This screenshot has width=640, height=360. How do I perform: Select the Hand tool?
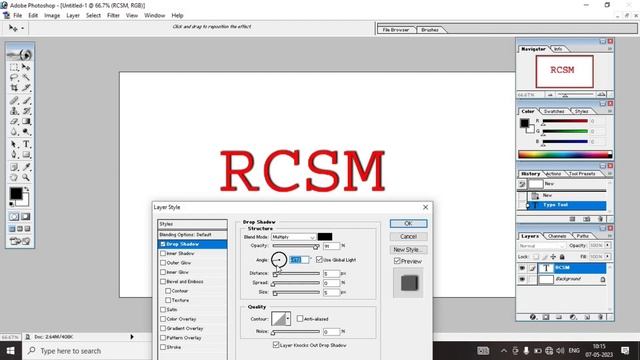pos(14,178)
